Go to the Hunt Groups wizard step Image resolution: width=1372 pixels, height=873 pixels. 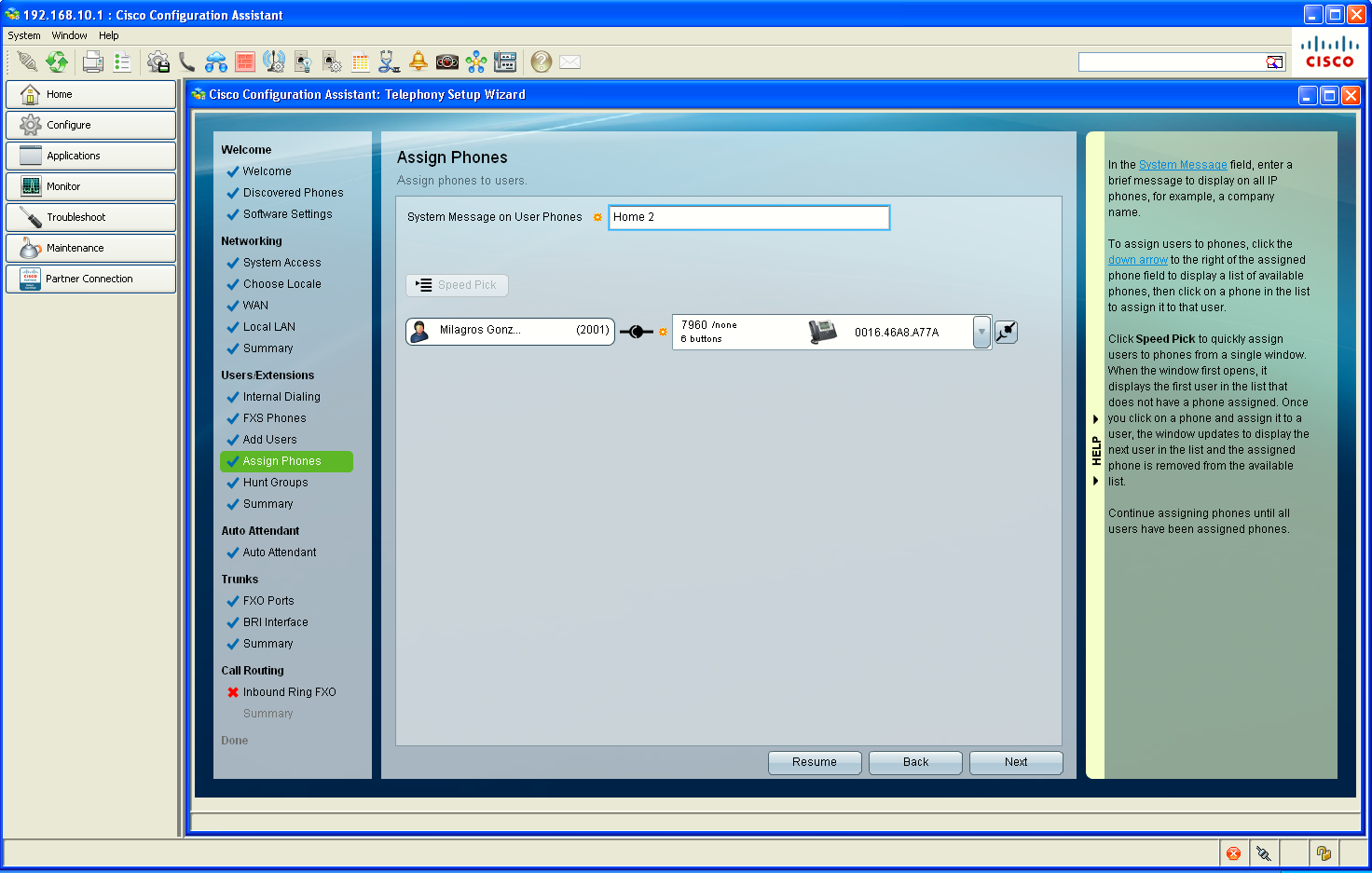tap(275, 483)
